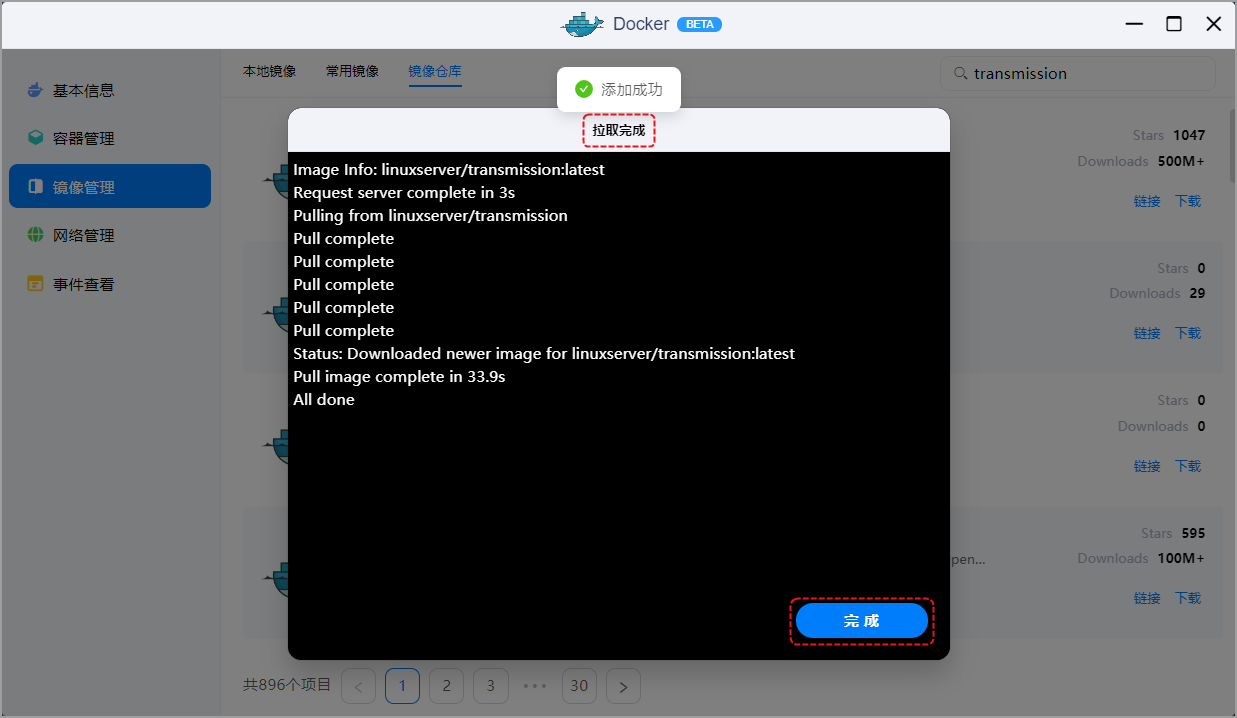Click the next page arrow
Screen dimensions: 1237x718
(623, 686)
